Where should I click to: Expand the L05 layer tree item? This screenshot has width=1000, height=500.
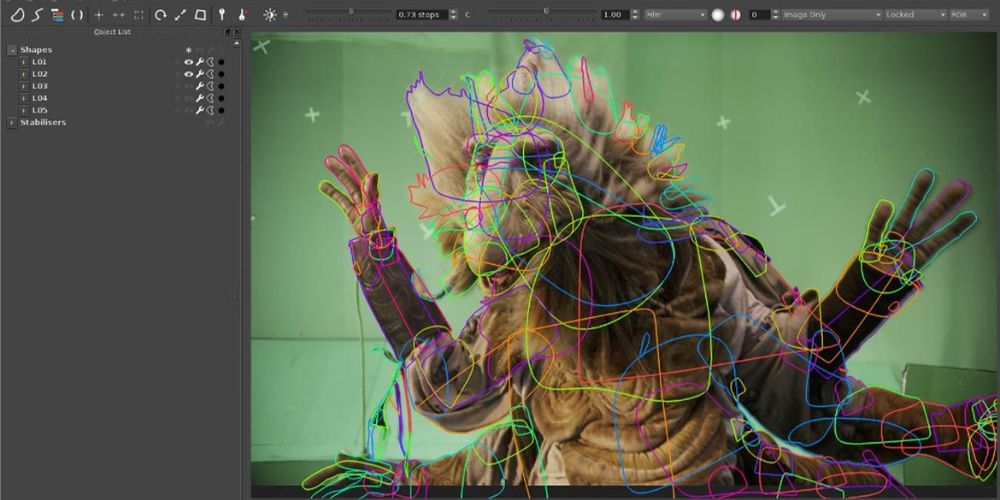tap(24, 110)
